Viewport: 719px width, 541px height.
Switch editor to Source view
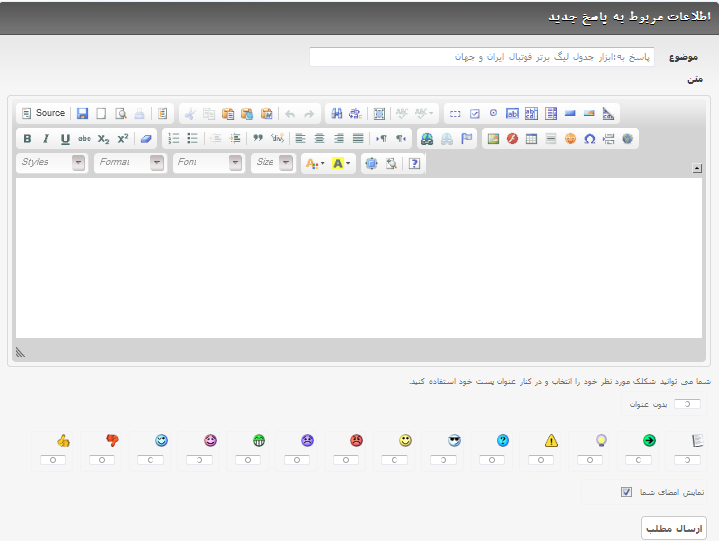pos(43,114)
